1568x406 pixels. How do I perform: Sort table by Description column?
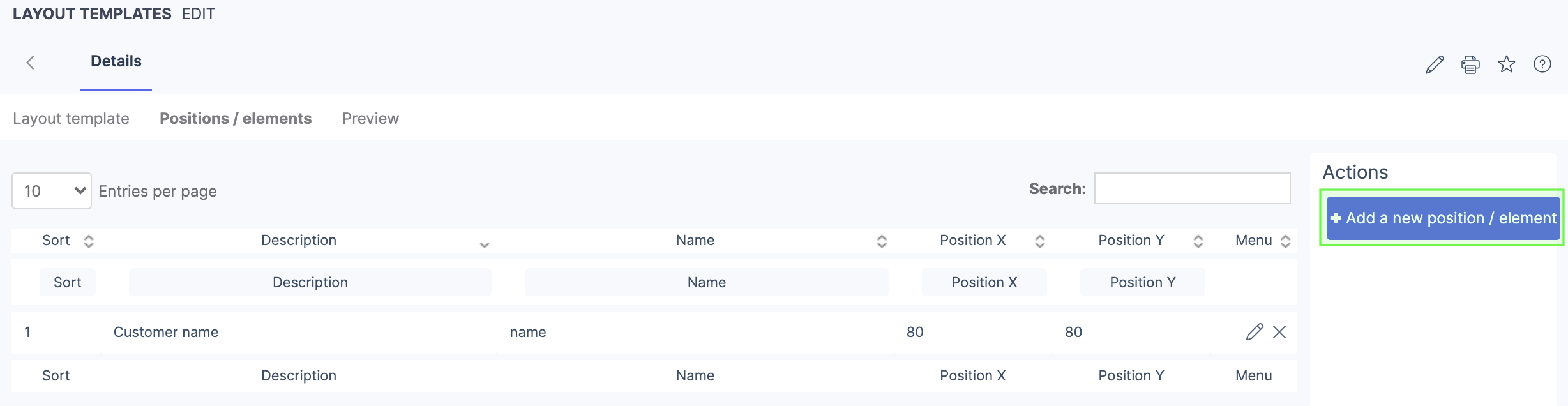[299, 241]
